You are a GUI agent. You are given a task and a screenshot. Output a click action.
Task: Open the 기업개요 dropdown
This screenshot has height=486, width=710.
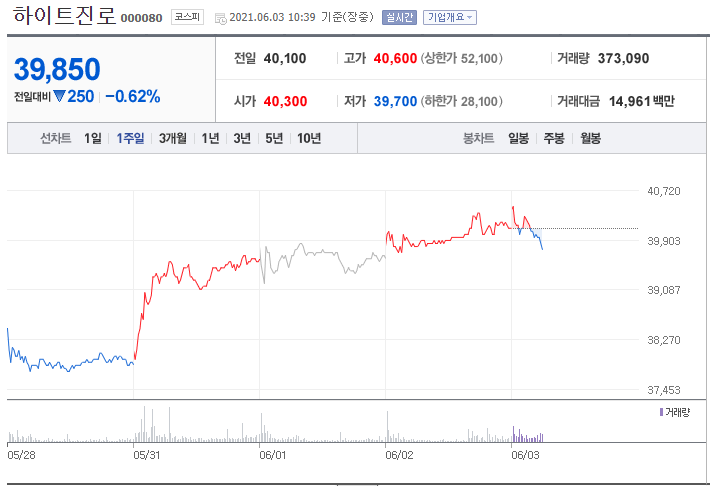coord(450,17)
